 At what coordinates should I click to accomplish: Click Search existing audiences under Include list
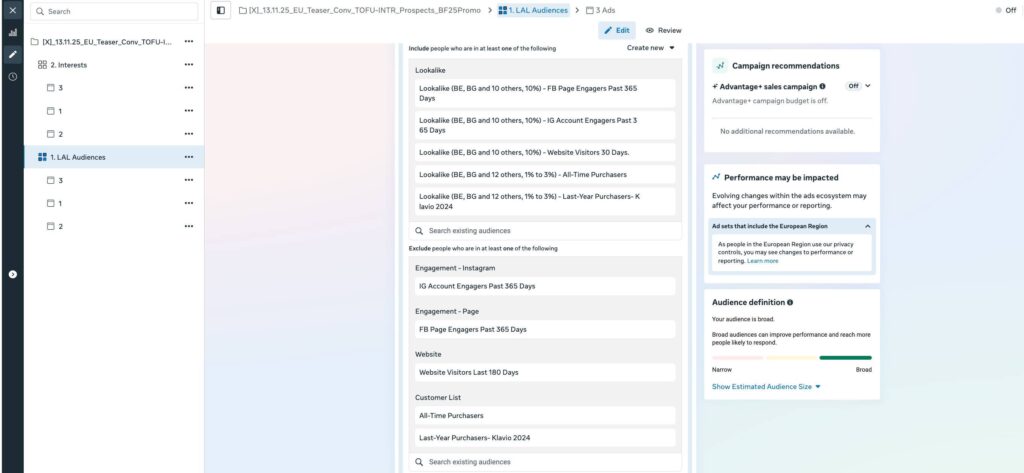(545, 231)
